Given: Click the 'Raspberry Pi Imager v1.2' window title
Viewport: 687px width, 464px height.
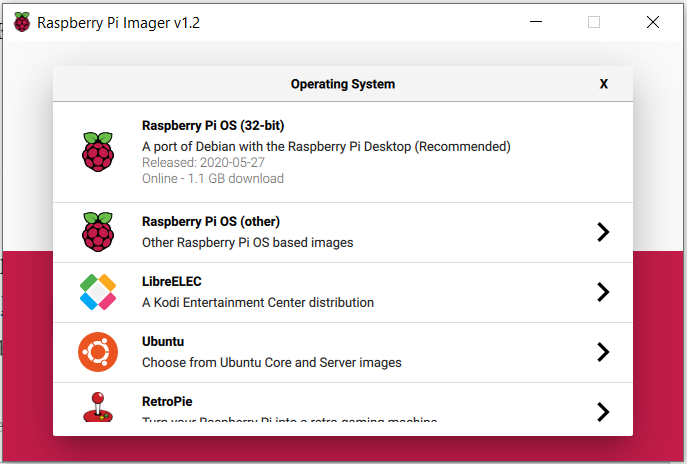Looking at the screenshot, I should [x=118, y=23].
